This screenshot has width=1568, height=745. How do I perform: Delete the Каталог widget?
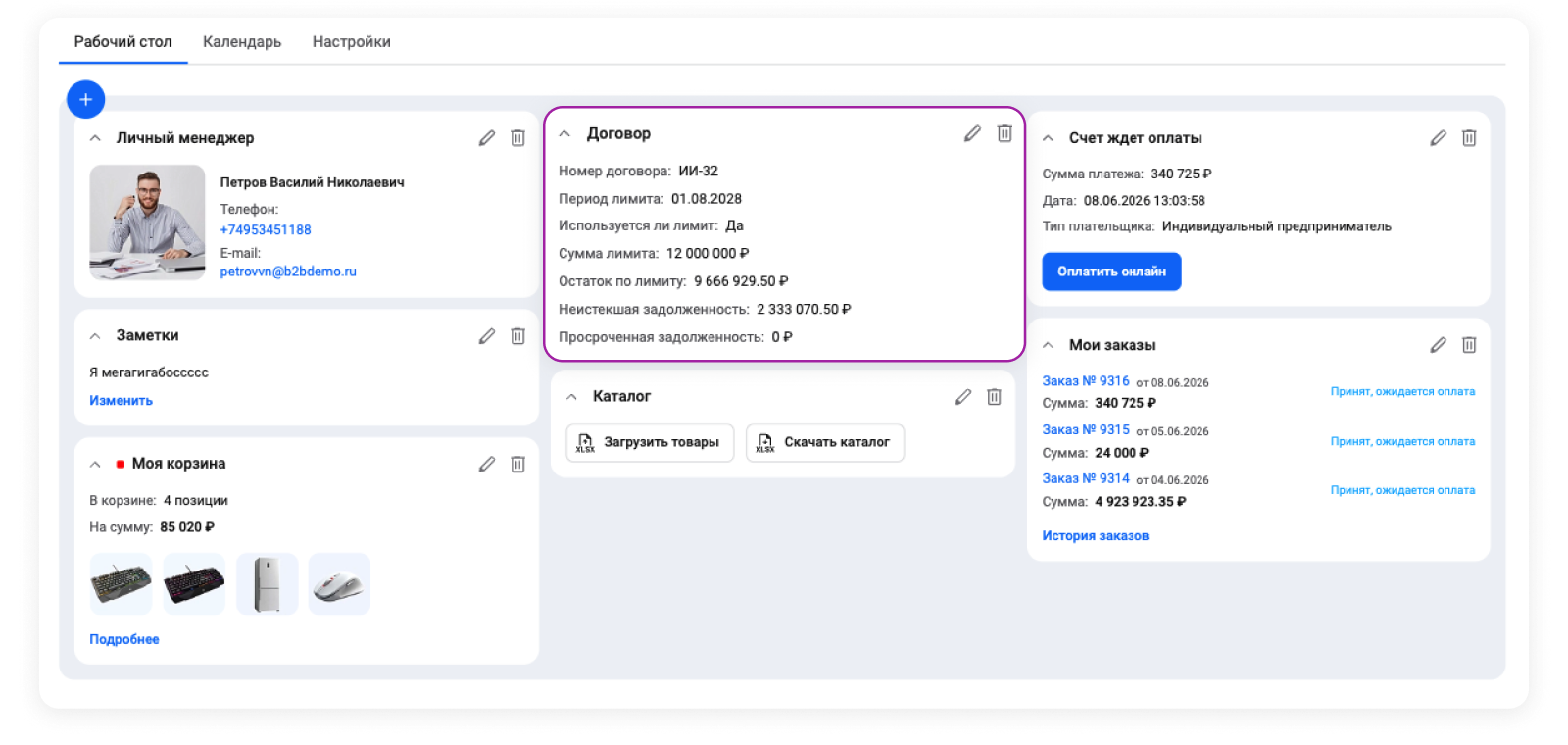(x=995, y=397)
